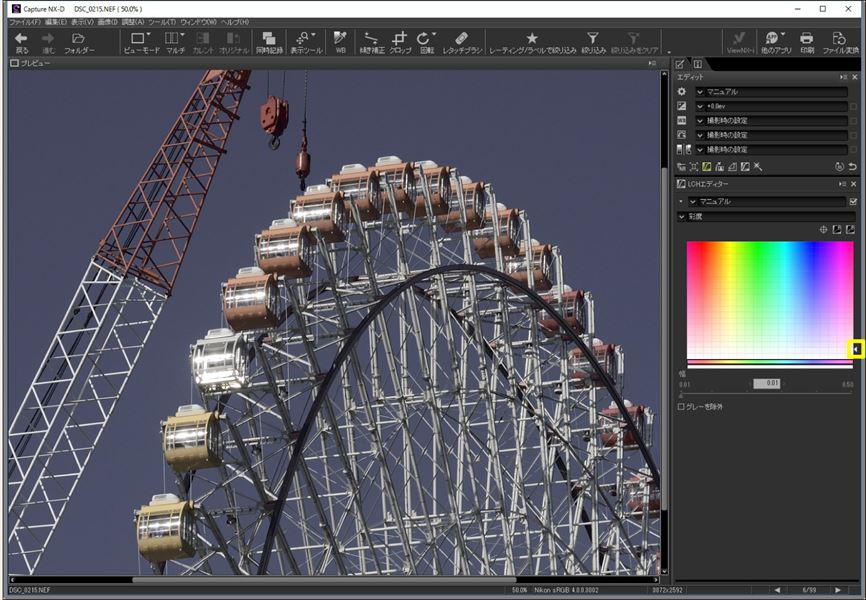Toggle the checkbox beside the white balance row
This screenshot has height=600, width=866.
click(854, 120)
